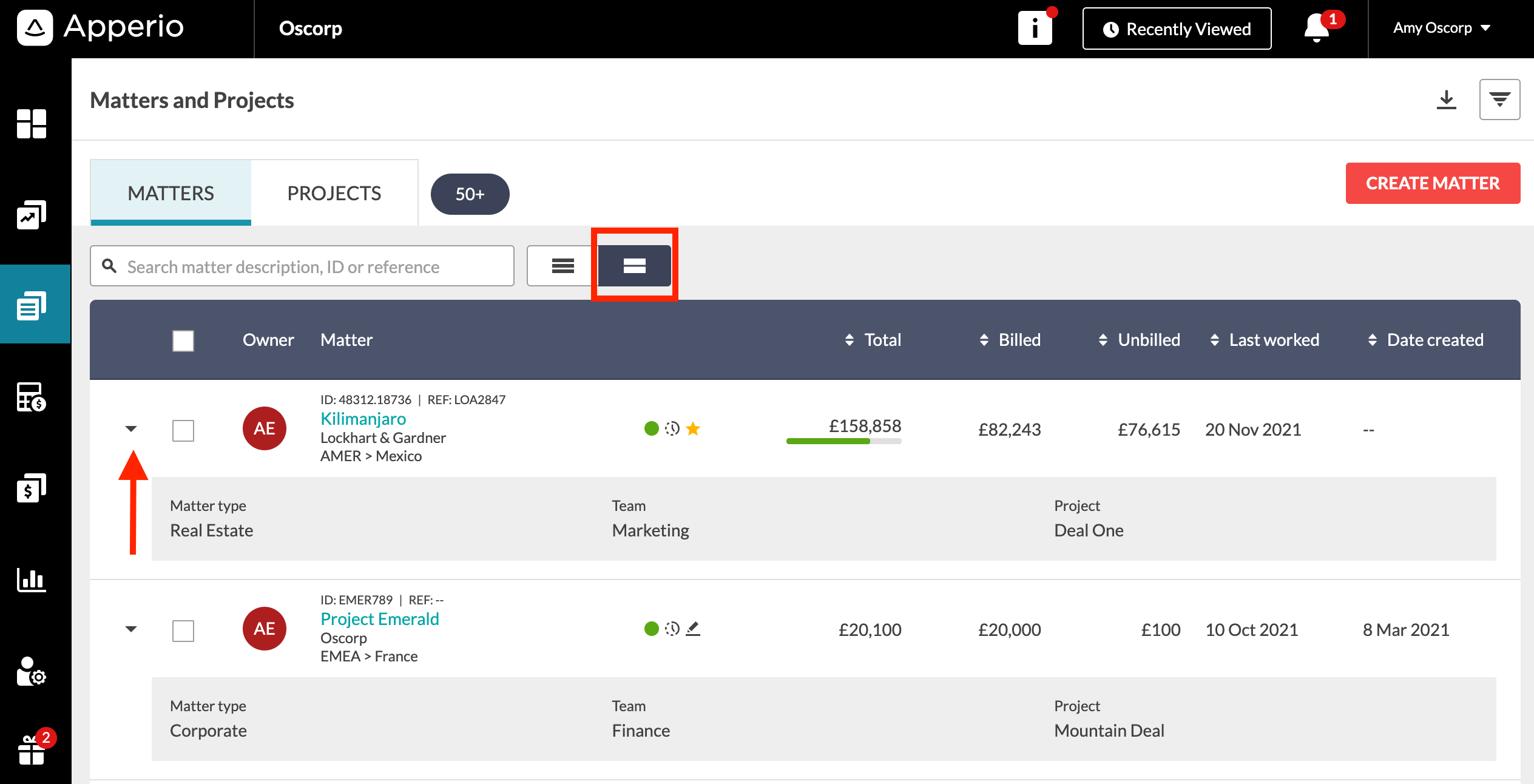Click the £76,615 unbilled amount
Viewport: 1534px width, 784px height.
click(x=1149, y=430)
